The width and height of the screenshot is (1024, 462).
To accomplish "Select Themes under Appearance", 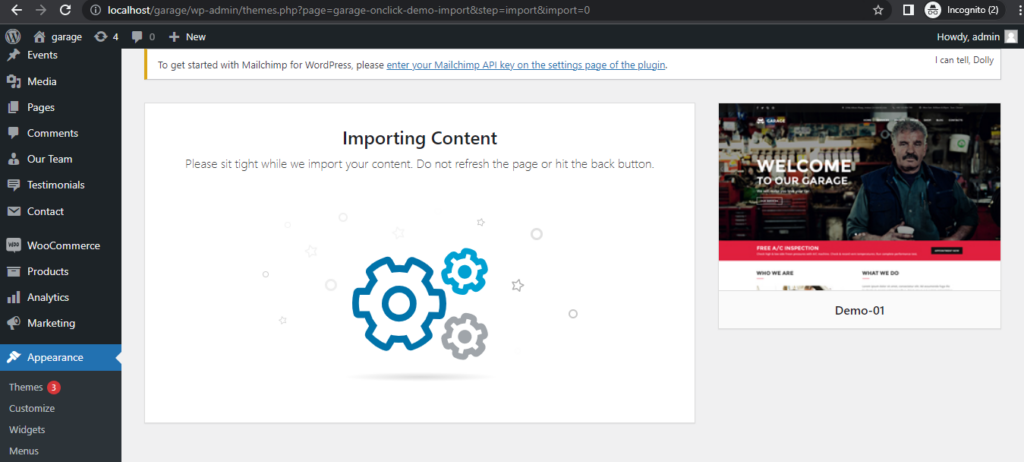I will (x=26, y=387).
